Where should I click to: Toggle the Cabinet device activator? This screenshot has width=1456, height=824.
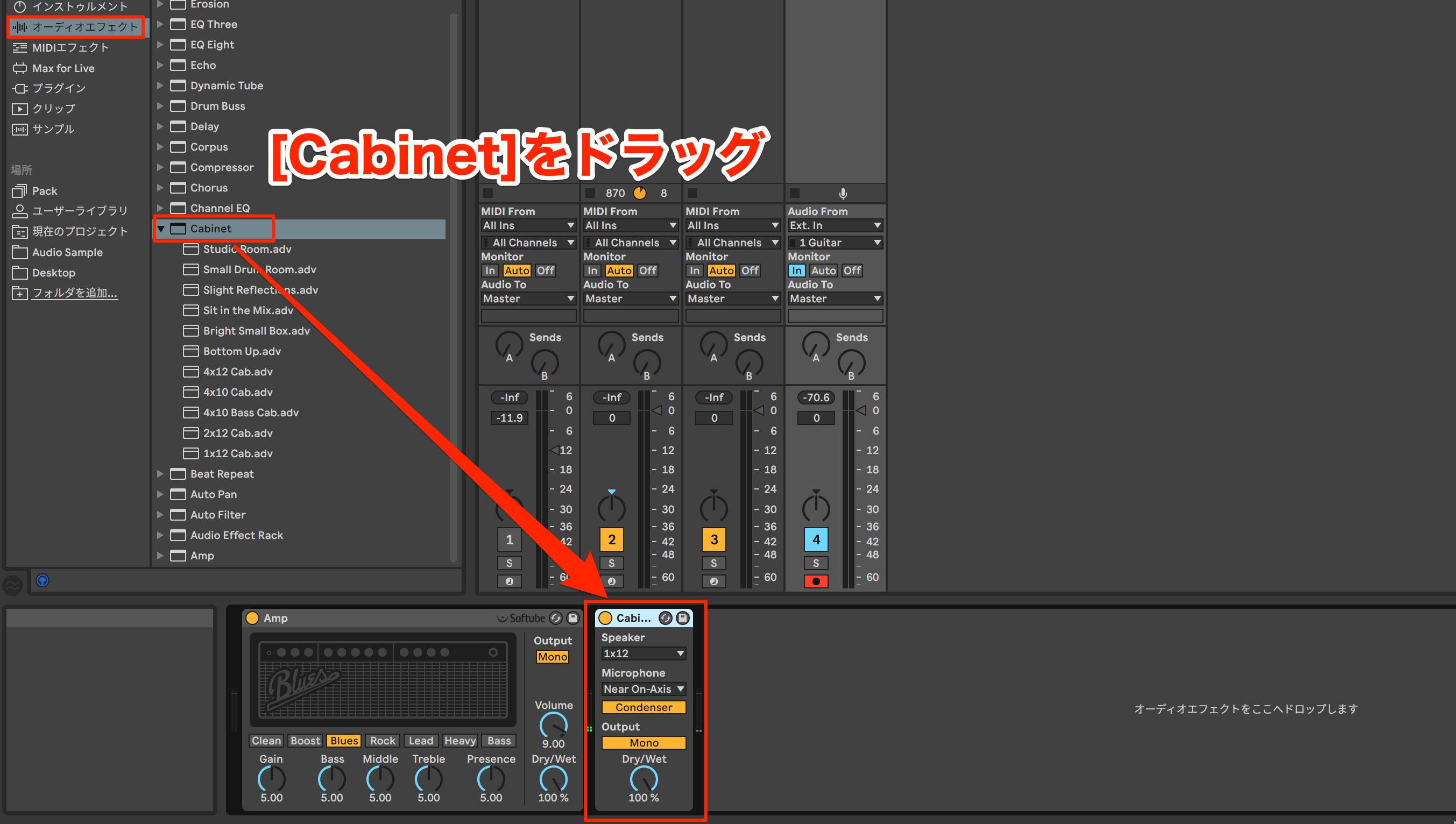point(605,618)
